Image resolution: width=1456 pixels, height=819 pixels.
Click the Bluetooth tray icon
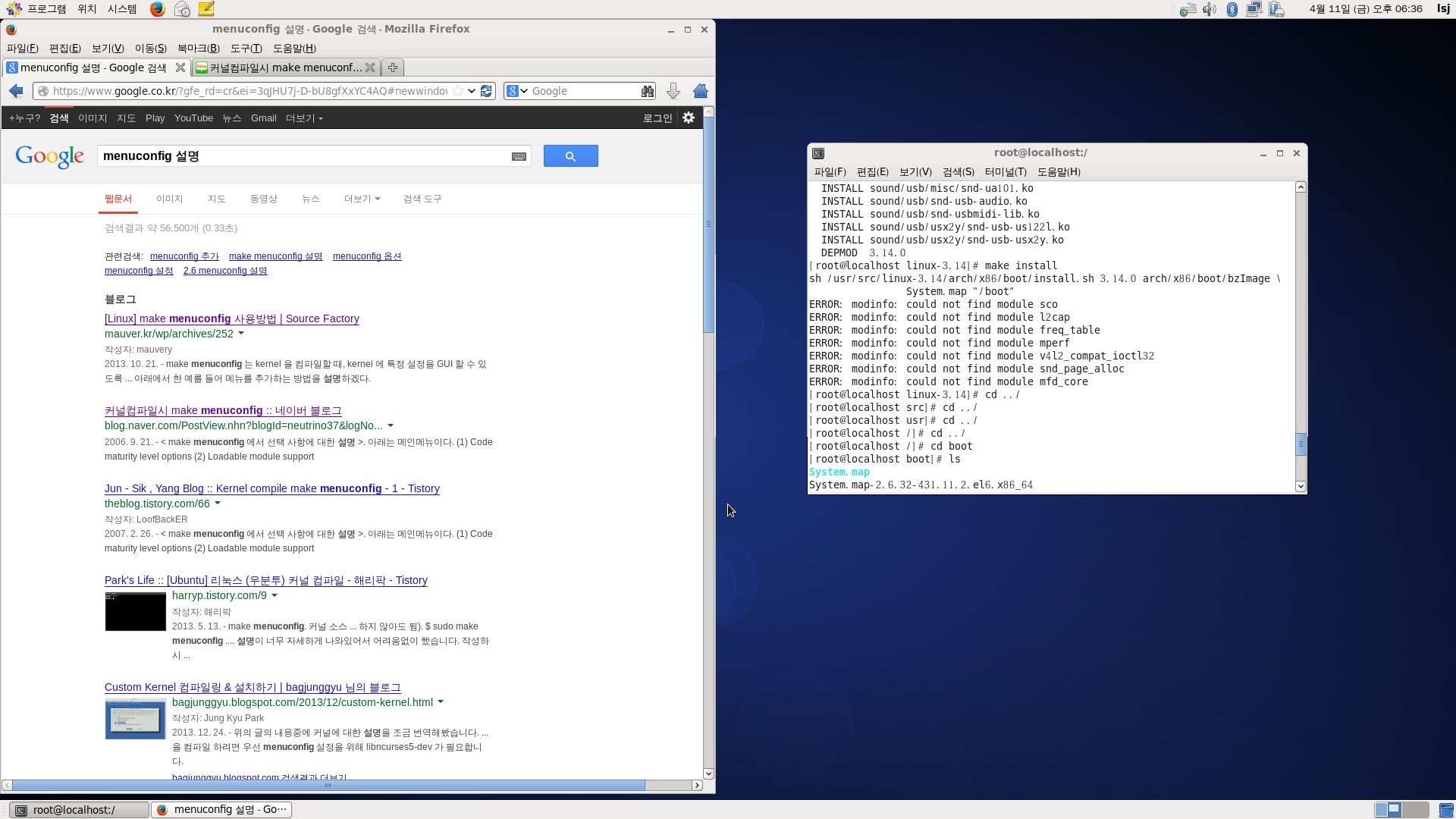coord(1232,9)
